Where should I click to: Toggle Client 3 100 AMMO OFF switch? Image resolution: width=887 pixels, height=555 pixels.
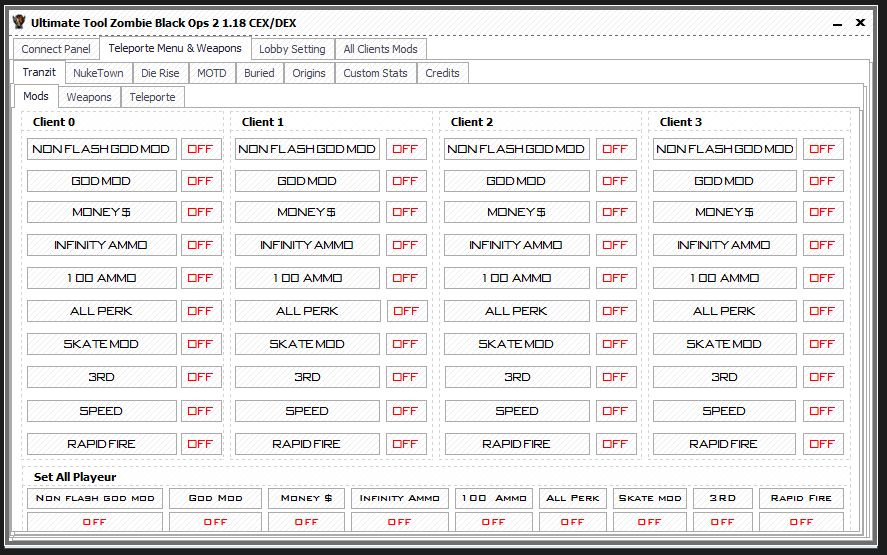(823, 278)
